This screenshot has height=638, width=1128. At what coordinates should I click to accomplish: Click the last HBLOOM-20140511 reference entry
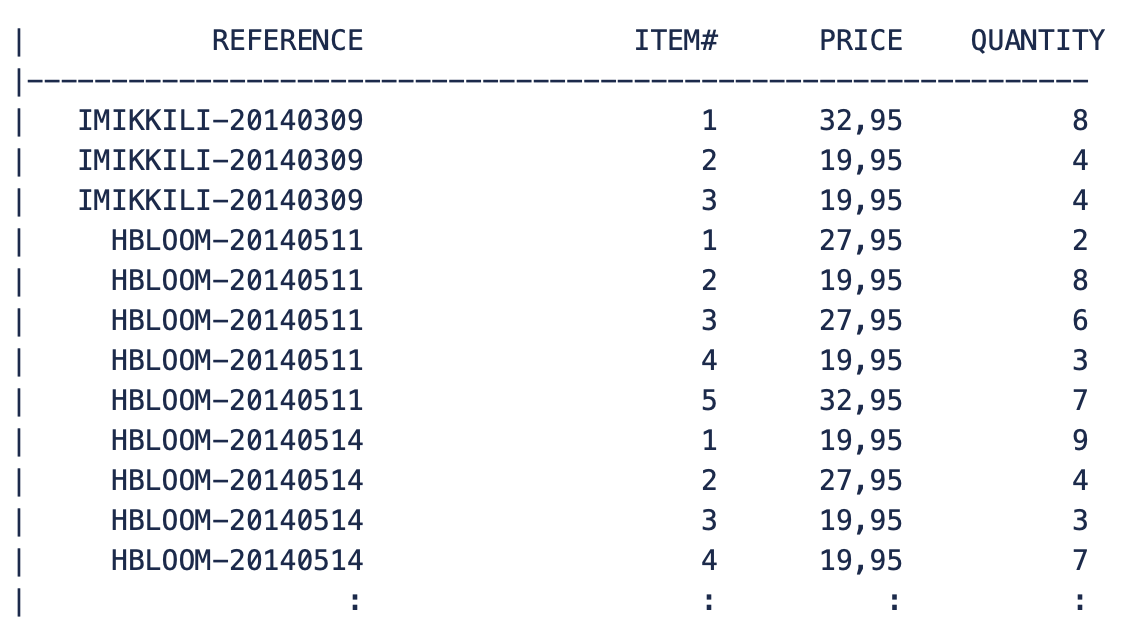click(x=237, y=401)
